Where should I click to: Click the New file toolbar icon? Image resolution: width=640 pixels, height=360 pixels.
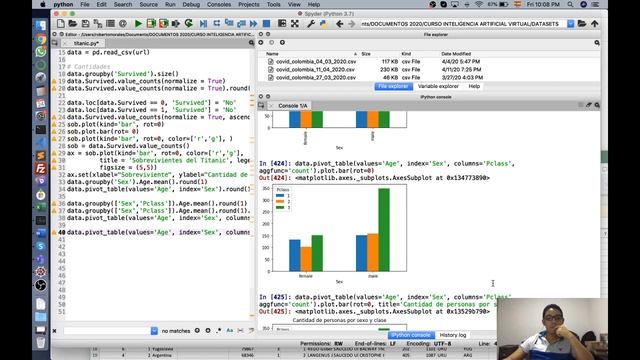point(60,24)
